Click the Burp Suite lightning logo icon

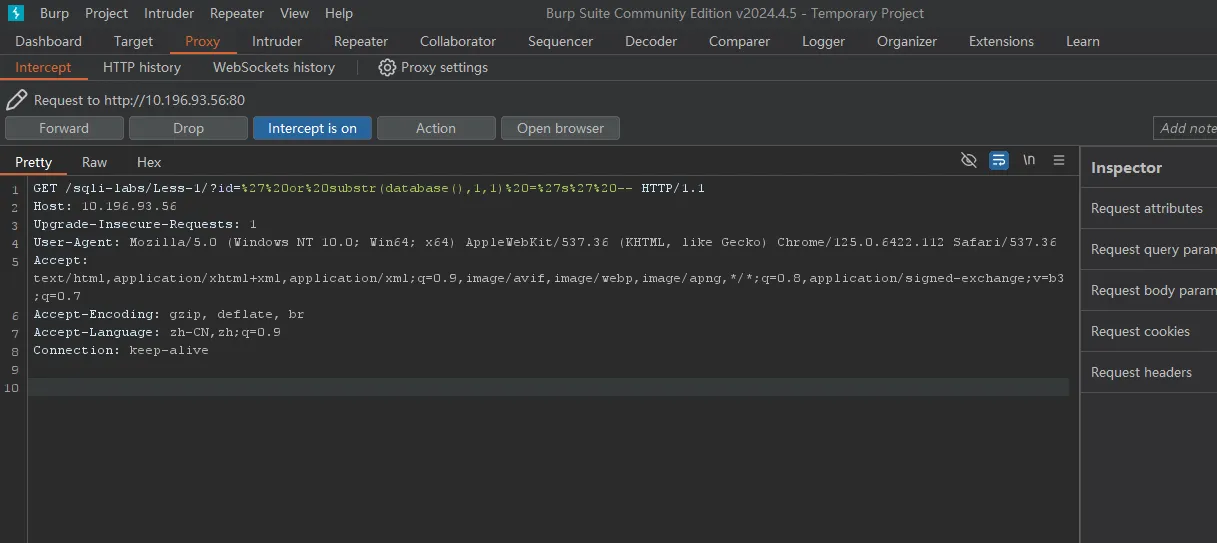click(16, 13)
